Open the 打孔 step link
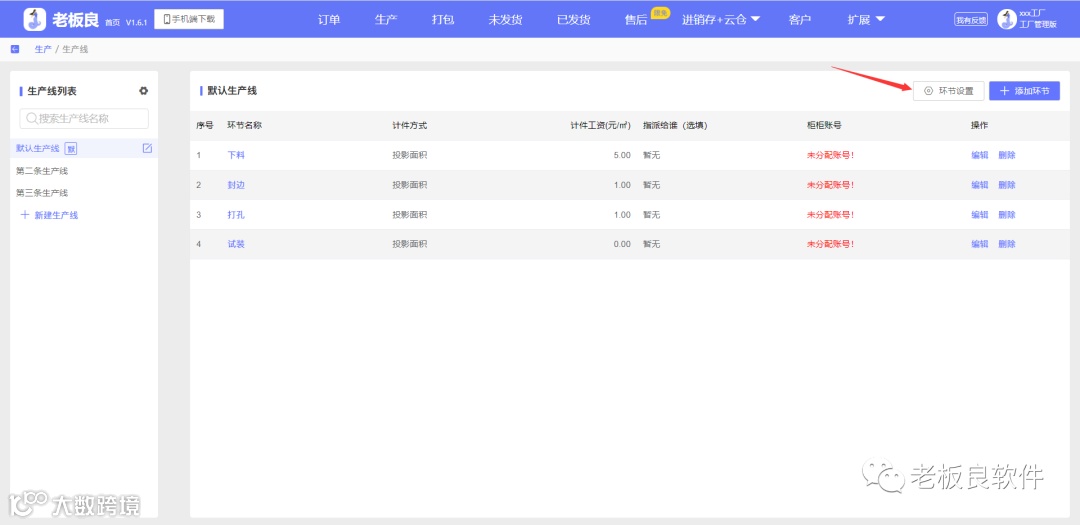 tap(236, 214)
